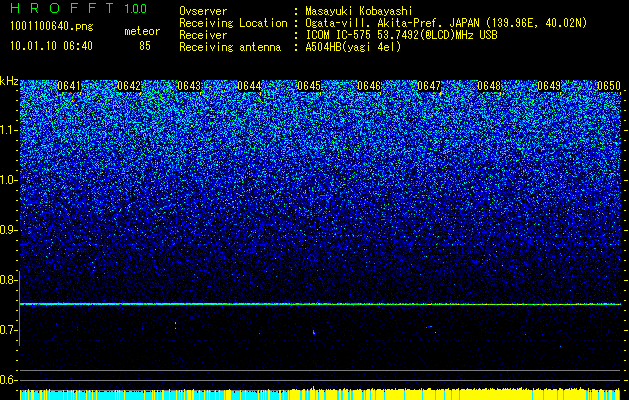This screenshot has height=400, width=629.
Task: Select the filename 1001100640.png
Action: [x=52, y=27]
